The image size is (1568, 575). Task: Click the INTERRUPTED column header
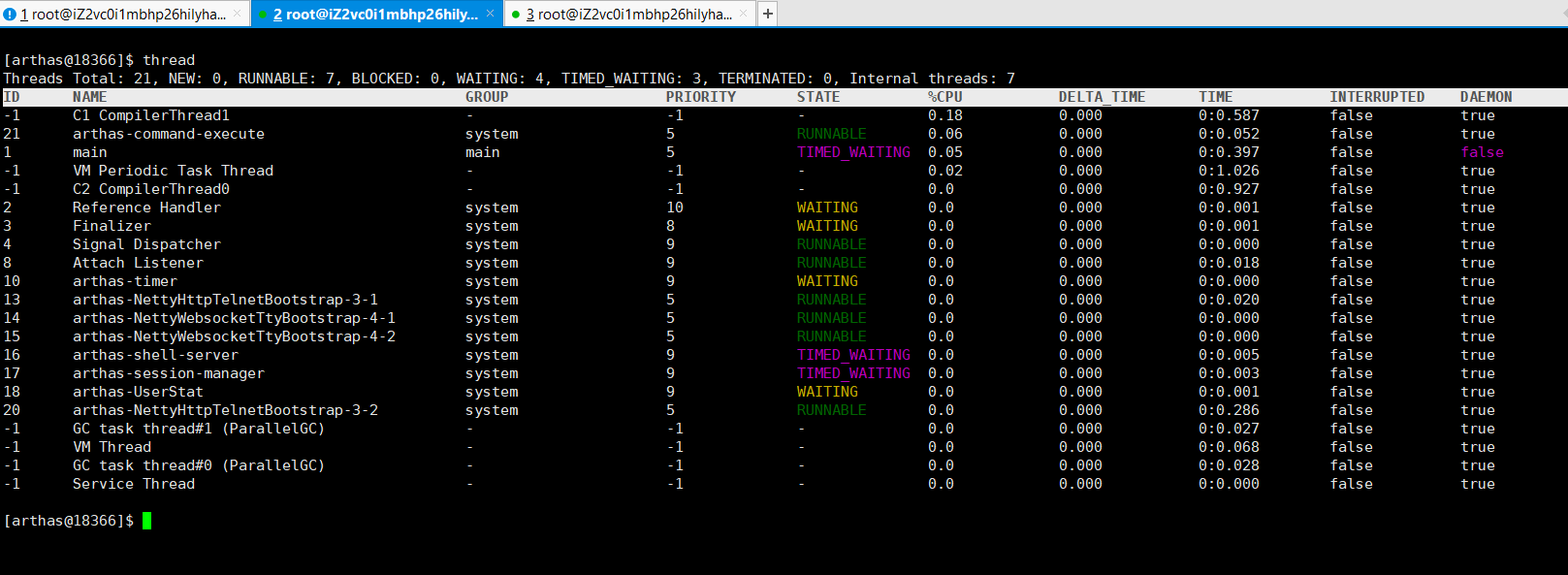click(1378, 97)
